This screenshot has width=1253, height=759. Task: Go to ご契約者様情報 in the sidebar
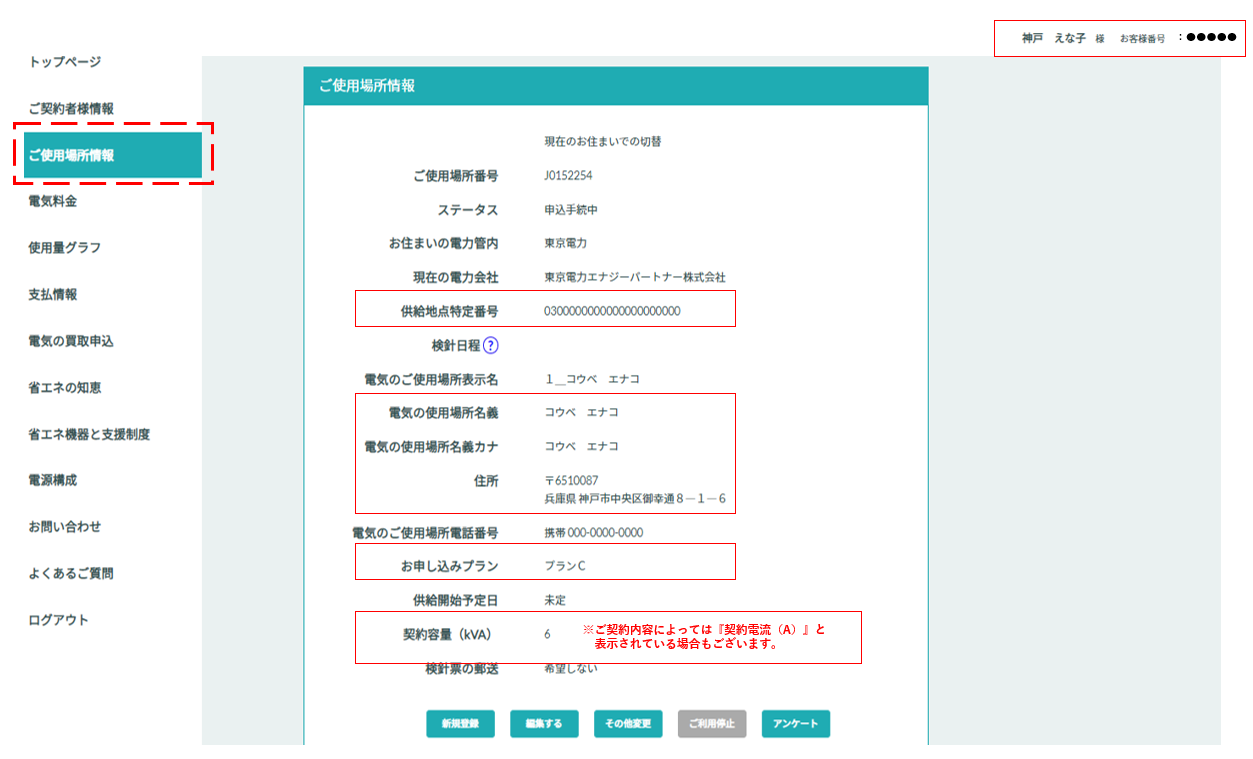tap(71, 109)
